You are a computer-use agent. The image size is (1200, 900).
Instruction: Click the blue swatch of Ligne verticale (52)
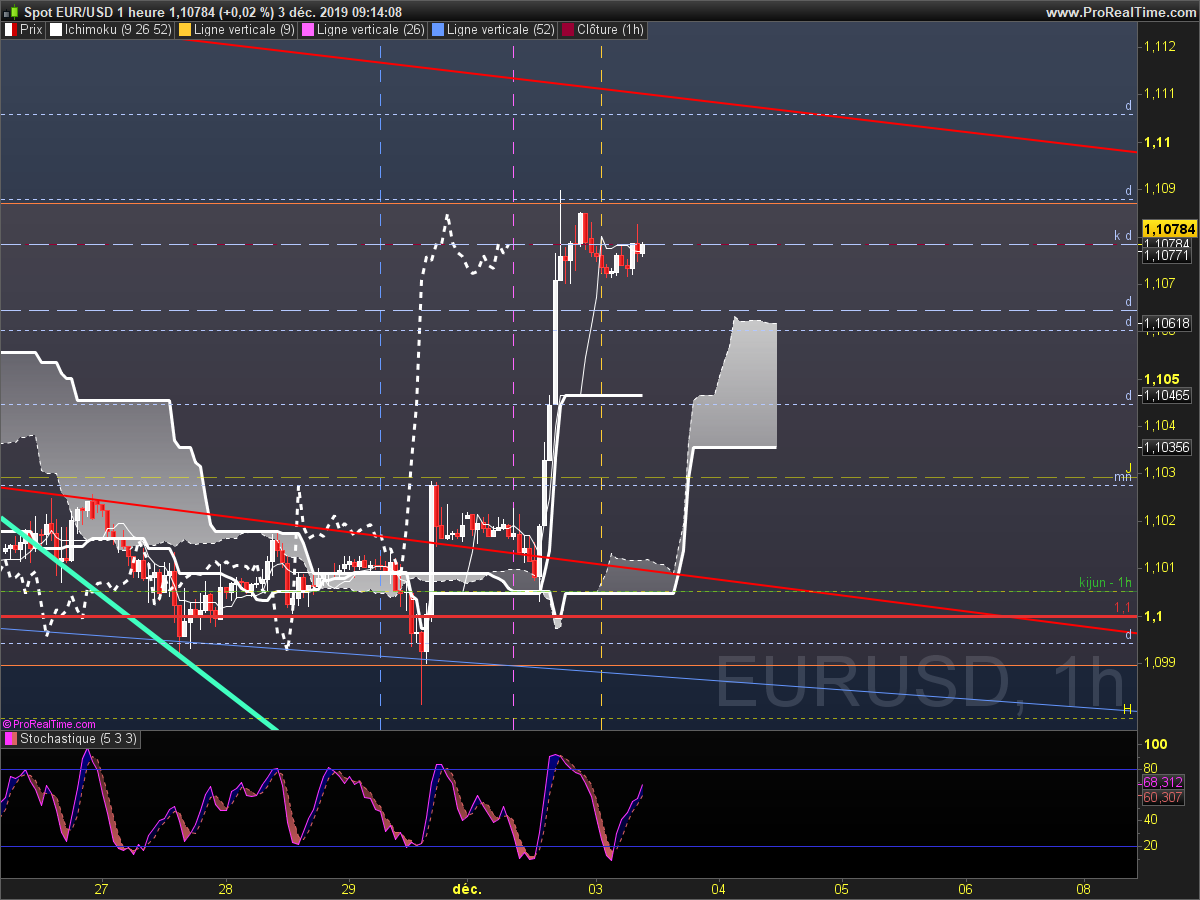(x=438, y=30)
